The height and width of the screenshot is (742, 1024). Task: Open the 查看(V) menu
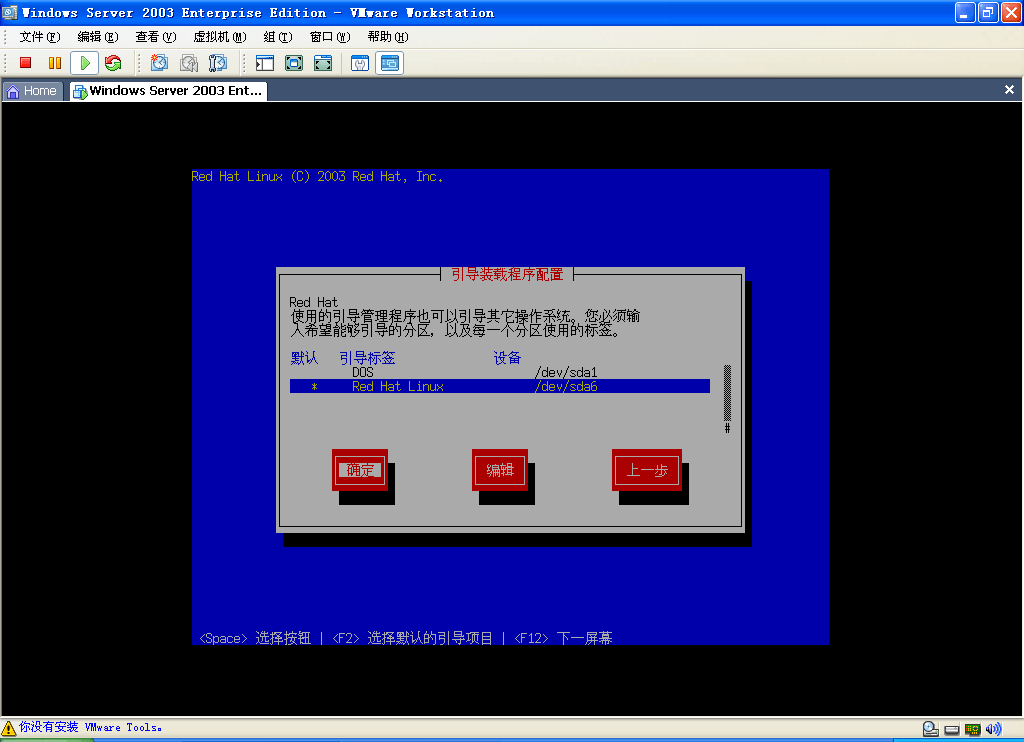click(155, 37)
